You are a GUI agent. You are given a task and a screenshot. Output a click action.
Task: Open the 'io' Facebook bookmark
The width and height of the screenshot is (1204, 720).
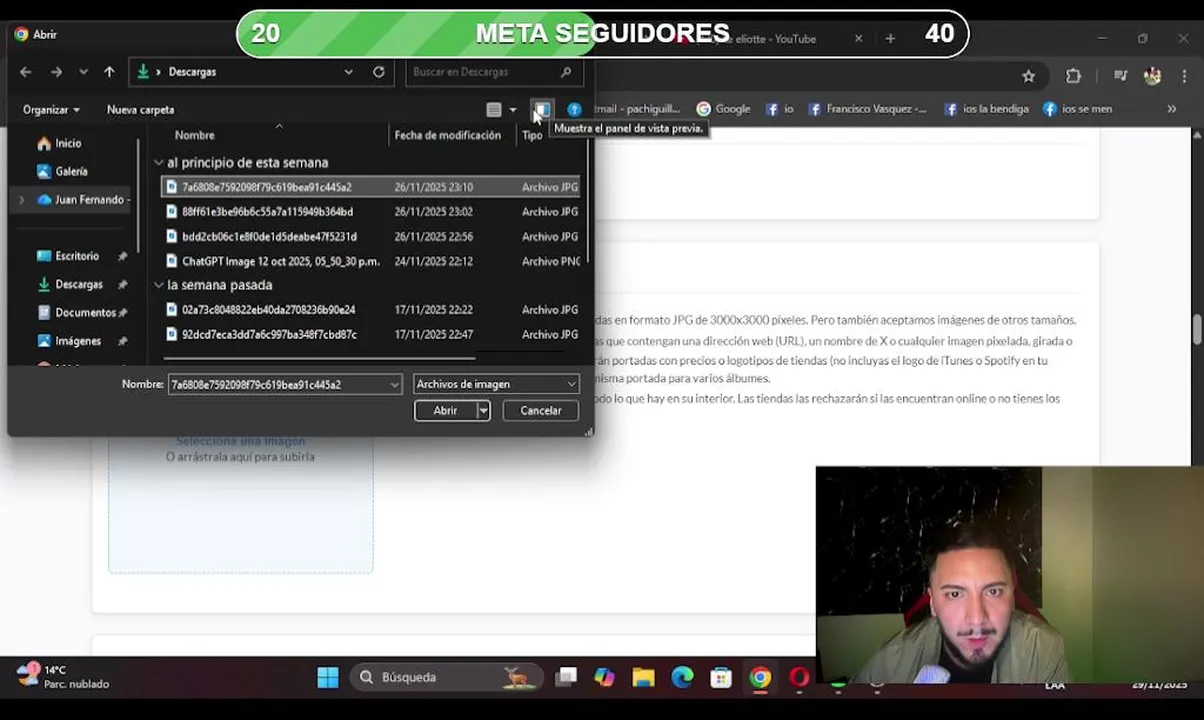tap(779, 109)
